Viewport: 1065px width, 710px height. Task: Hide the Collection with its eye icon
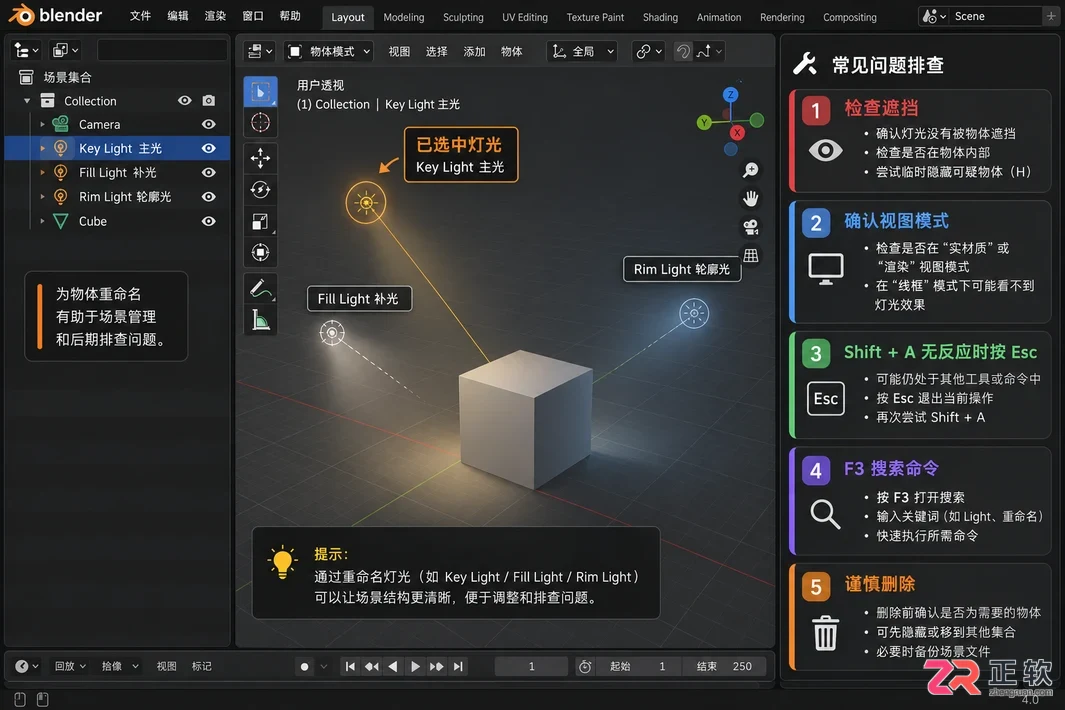click(x=185, y=101)
